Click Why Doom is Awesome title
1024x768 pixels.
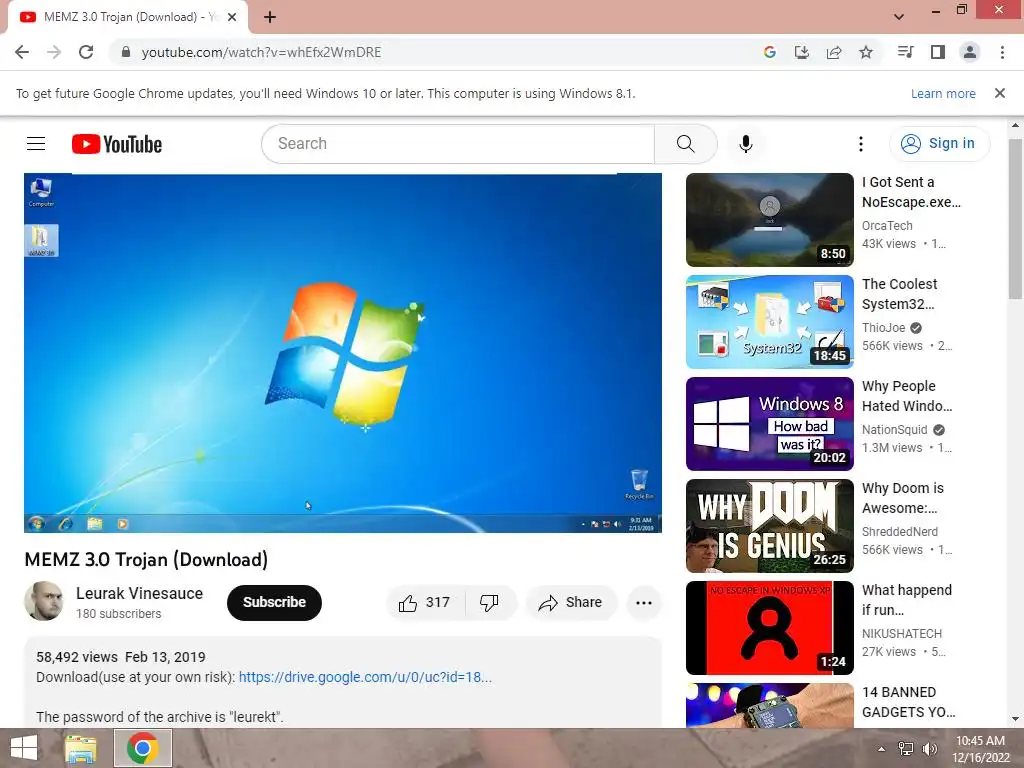(x=903, y=498)
